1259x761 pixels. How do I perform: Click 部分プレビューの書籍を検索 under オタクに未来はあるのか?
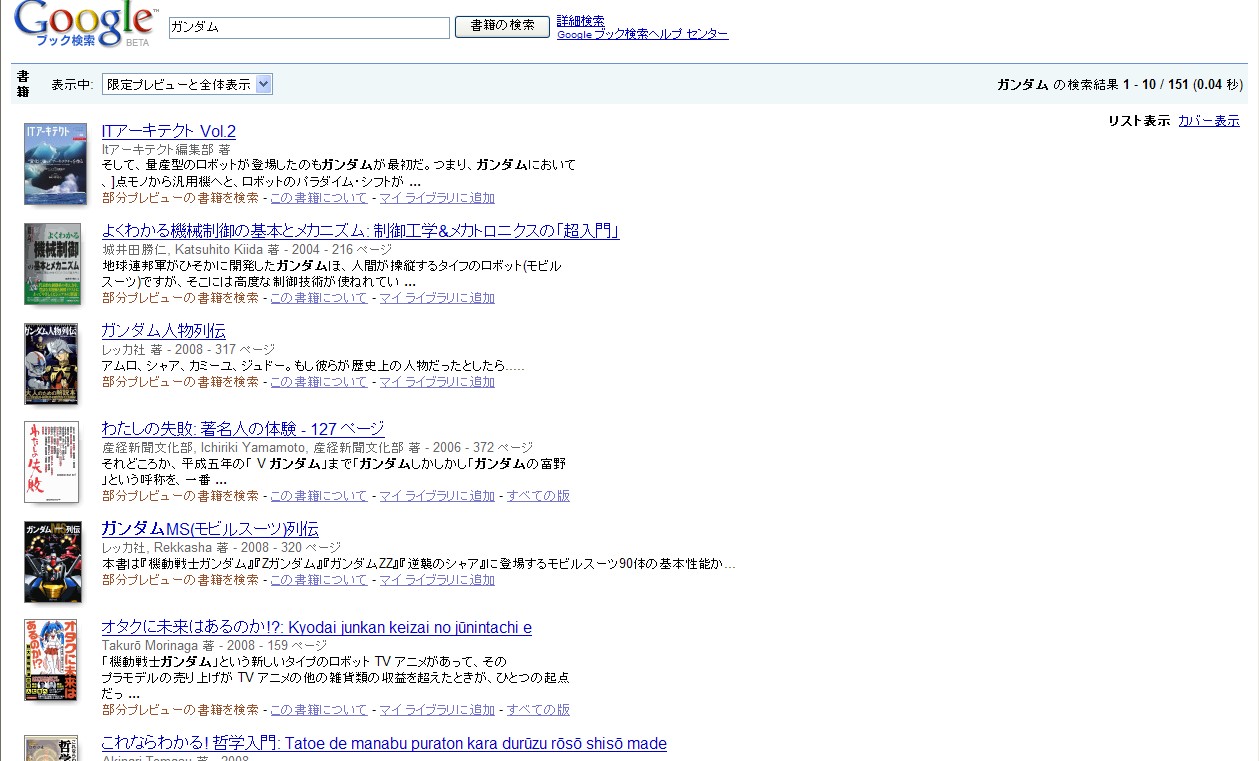tap(180, 710)
